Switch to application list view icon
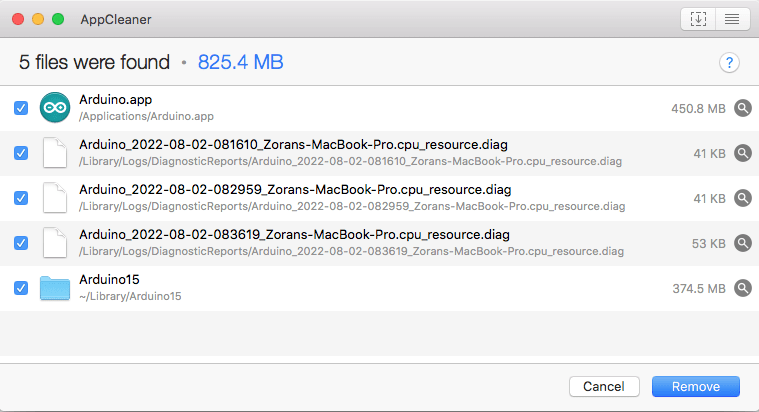The width and height of the screenshot is (759, 412). click(x=732, y=19)
